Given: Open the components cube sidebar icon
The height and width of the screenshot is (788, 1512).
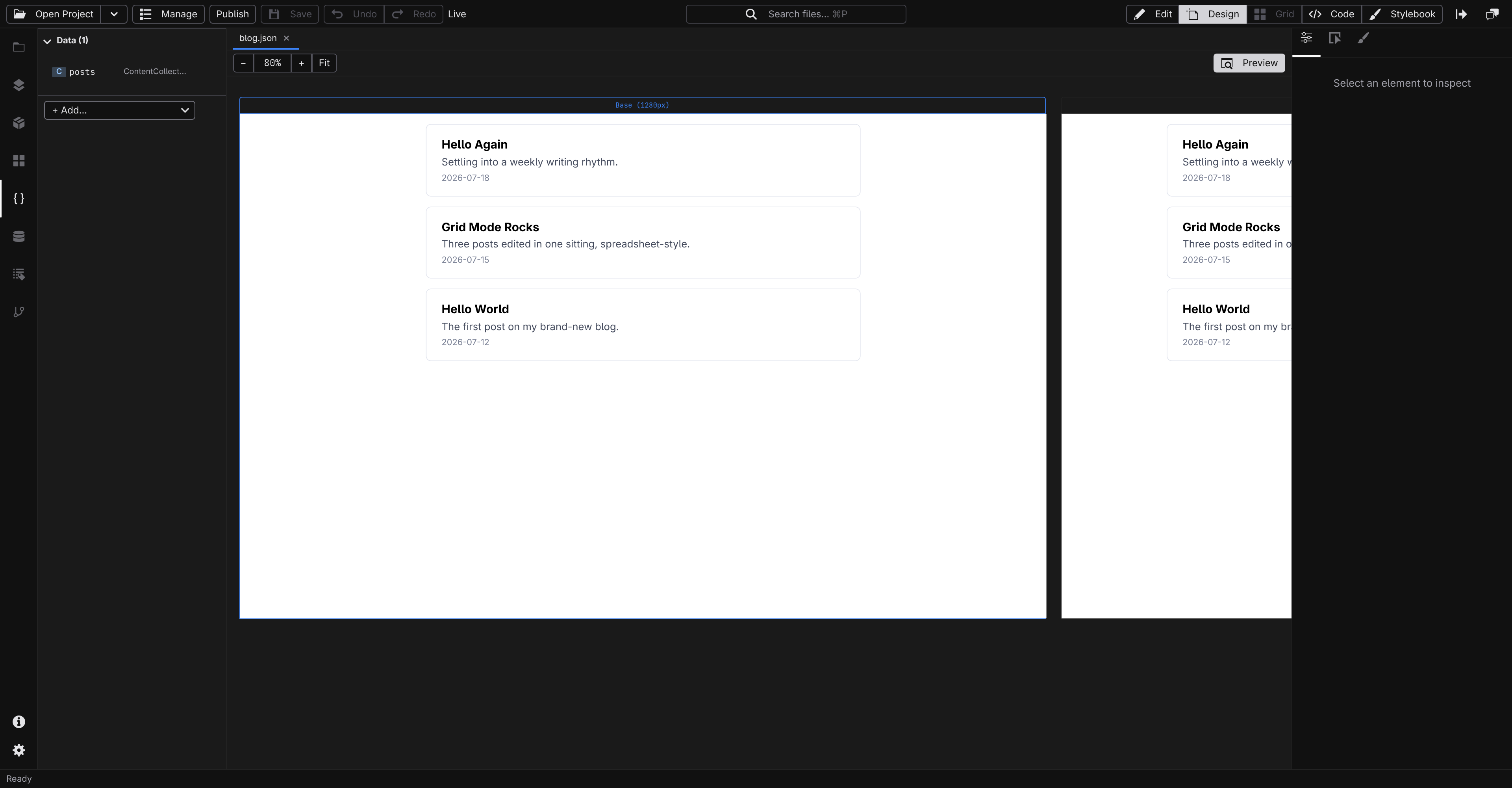Looking at the screenshot, I should (19, 123).
